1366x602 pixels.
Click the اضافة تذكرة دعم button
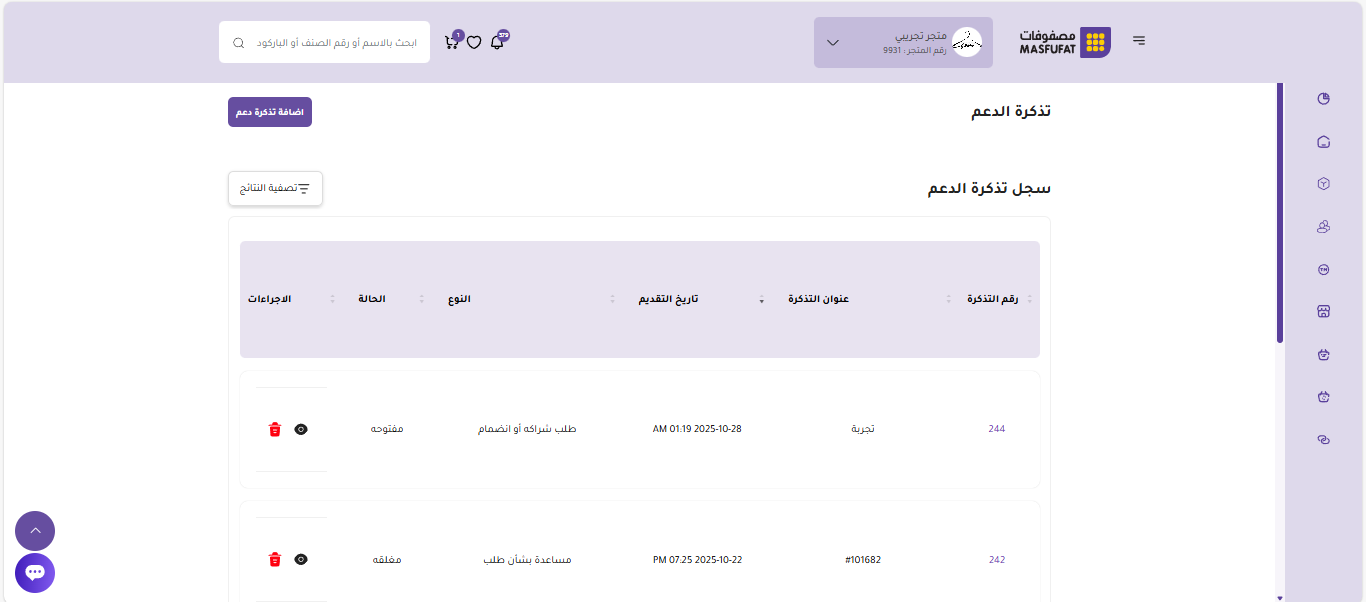pos(270,113)
